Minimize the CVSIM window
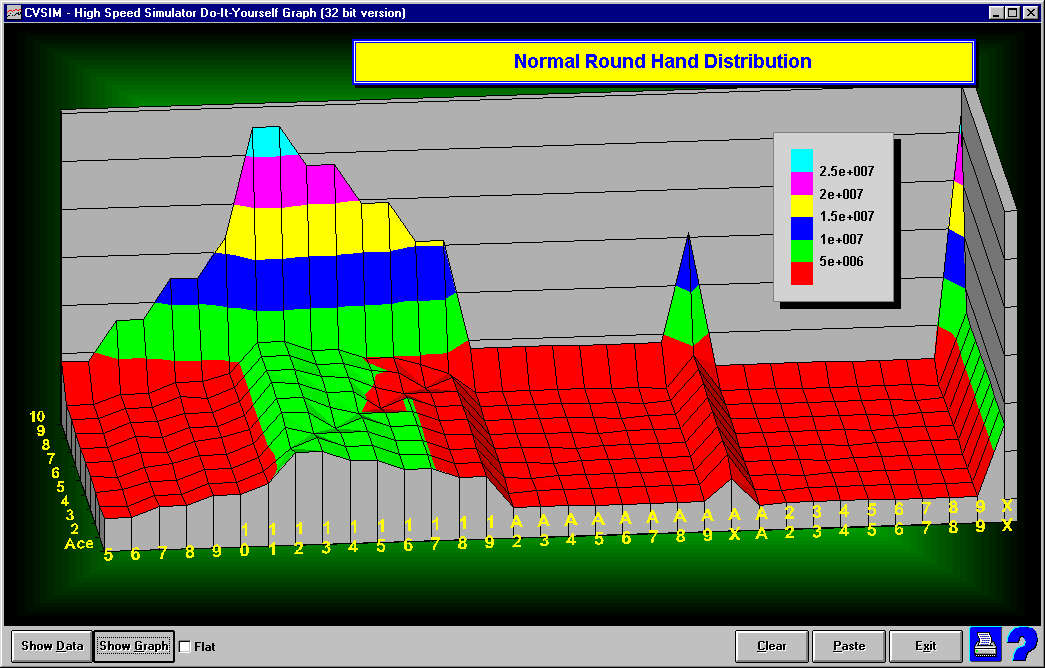Viewport: 1045px width, 668px height. [996, 13]
